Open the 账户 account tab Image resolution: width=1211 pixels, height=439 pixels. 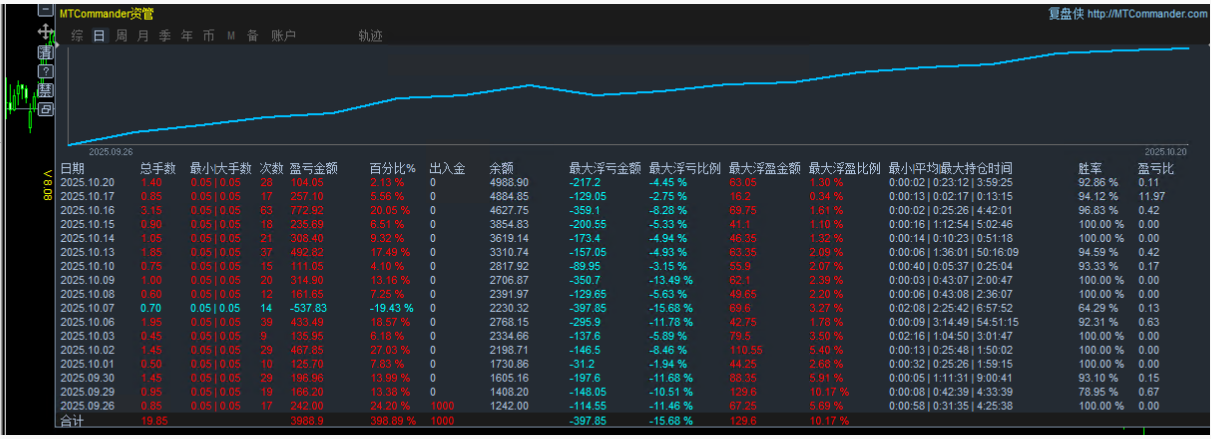pos(284,36)
